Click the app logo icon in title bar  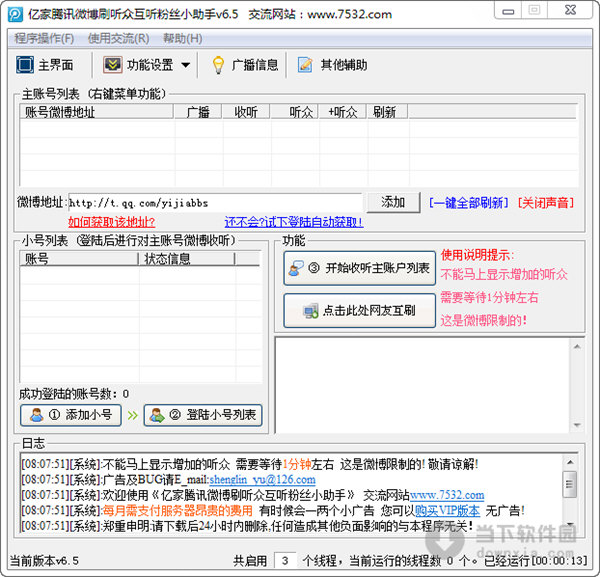pyautogui.click(x=16, y=15)
